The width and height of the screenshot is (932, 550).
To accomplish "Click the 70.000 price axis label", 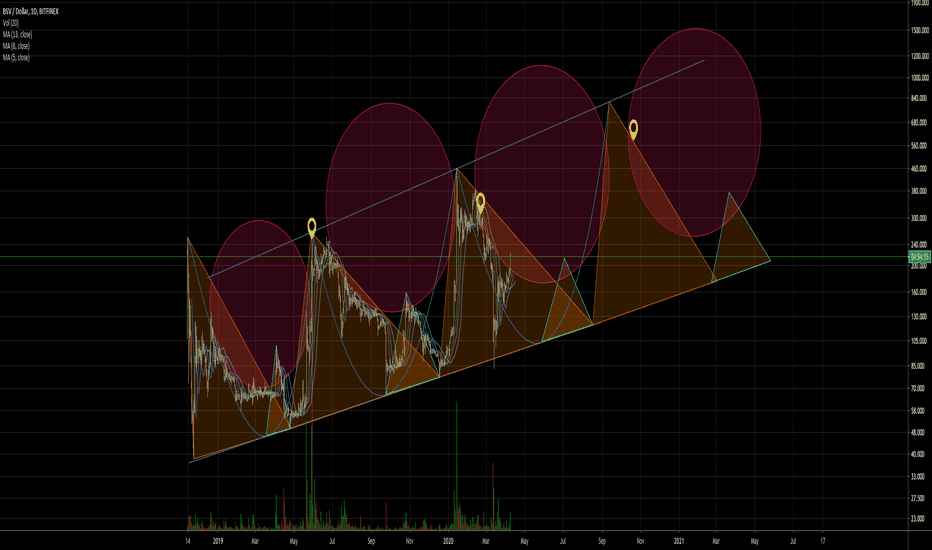I will (919, 388).
